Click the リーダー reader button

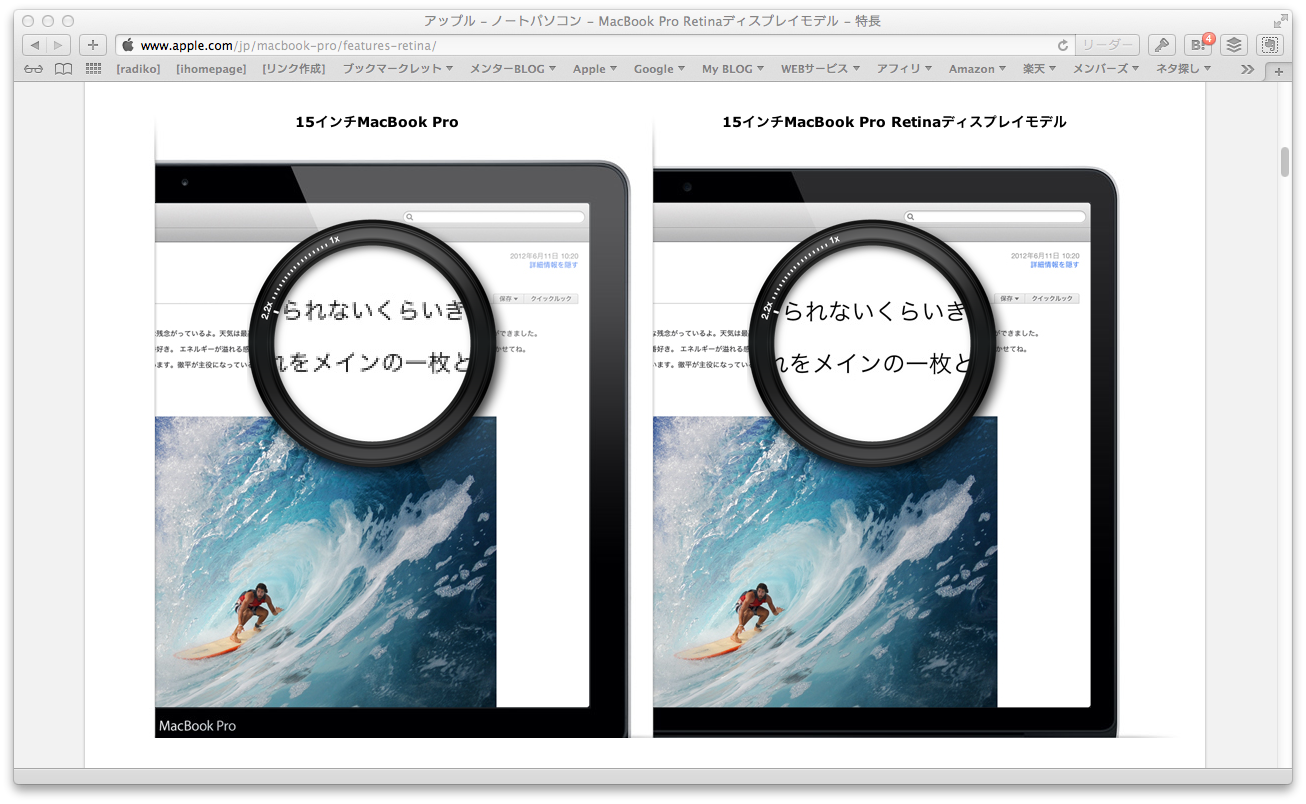pyautogui.click(x=1108, y=45)
